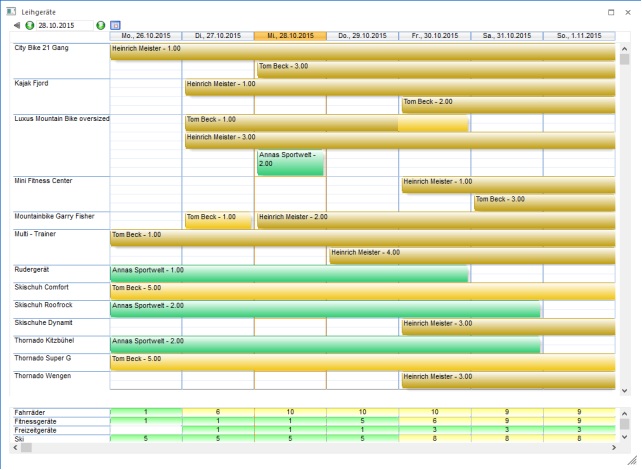Select the Mi., 28.10.2015 column header

click(290, 35)
